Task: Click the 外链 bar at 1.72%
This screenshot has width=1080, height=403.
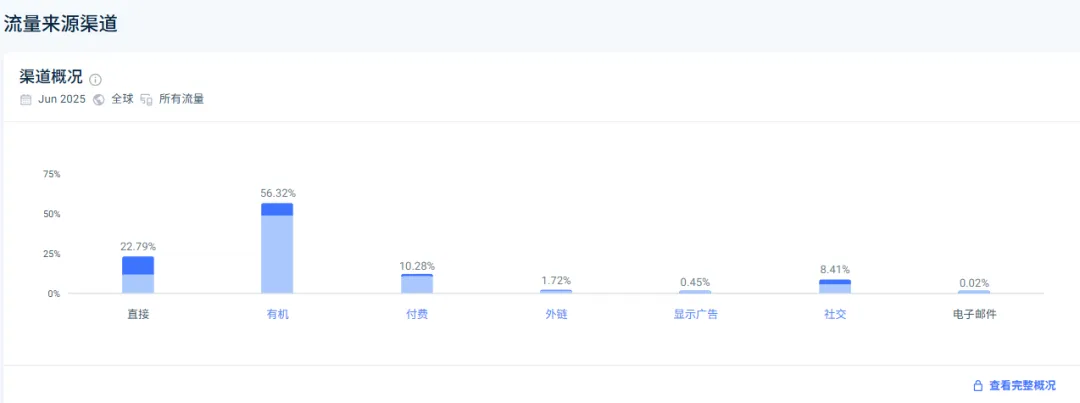Action: [556, 291]
